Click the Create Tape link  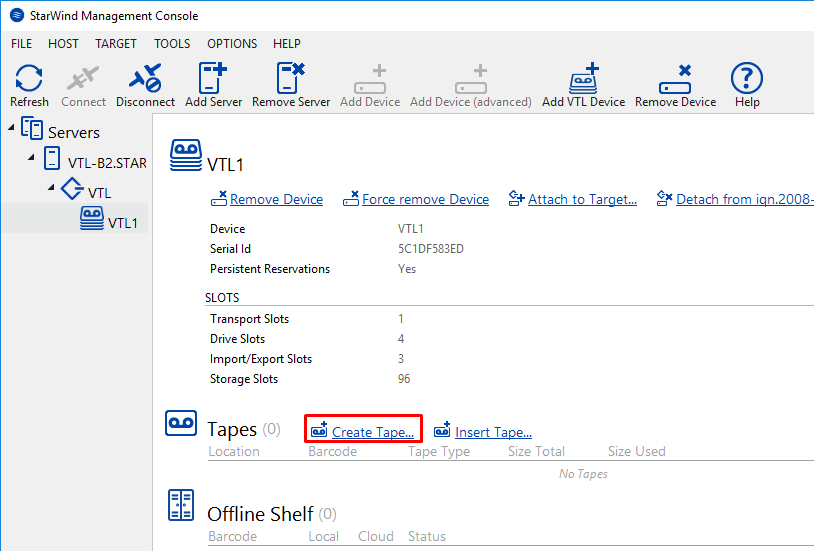372,432
